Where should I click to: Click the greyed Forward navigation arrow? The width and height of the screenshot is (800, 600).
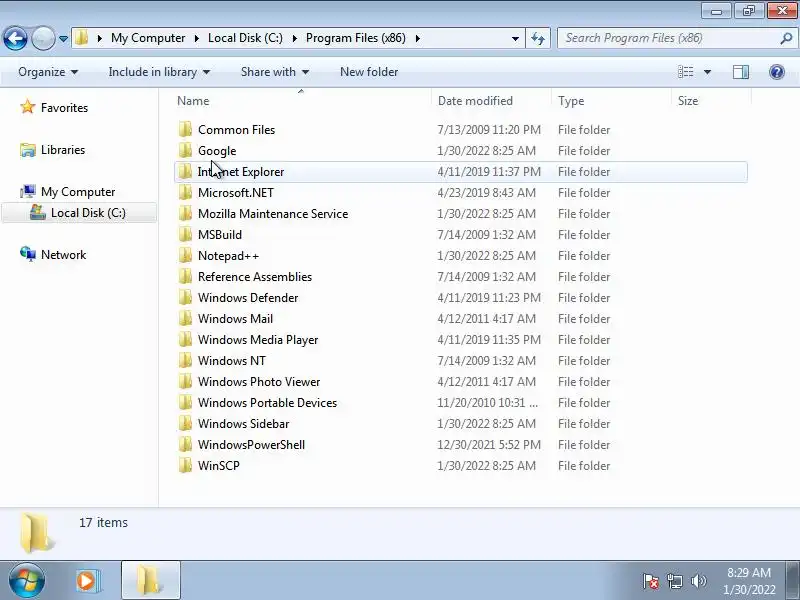(43, 38)
